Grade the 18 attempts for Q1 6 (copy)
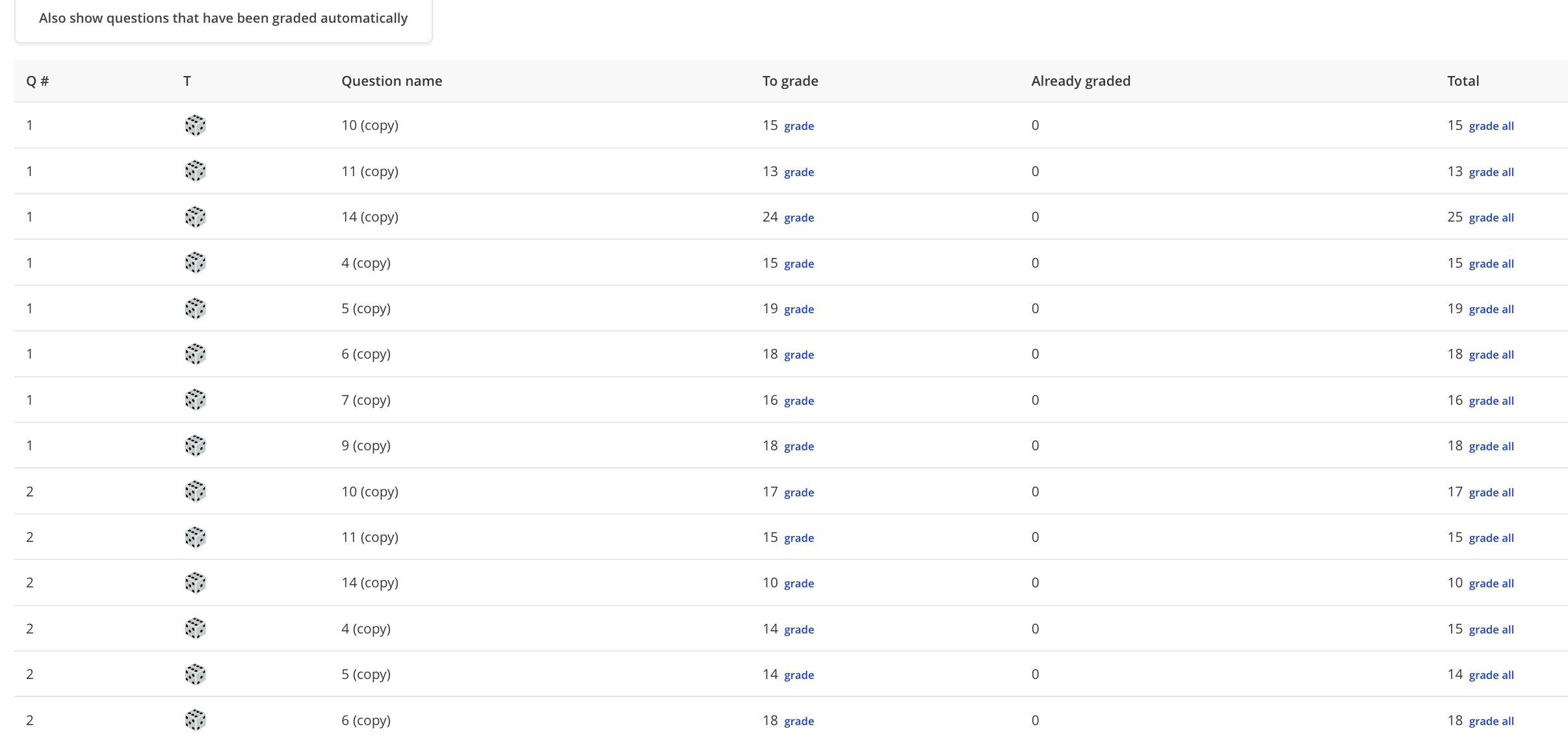This screenshot has height=742, width=1568. pos(799,355)
